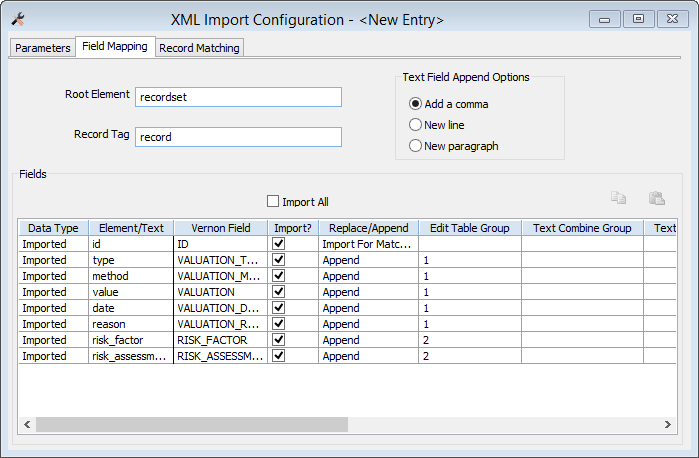Click the 'RISK_ASSESSM...' Vernon Field cell
This screenshot has height=458, width=699.
221,356
